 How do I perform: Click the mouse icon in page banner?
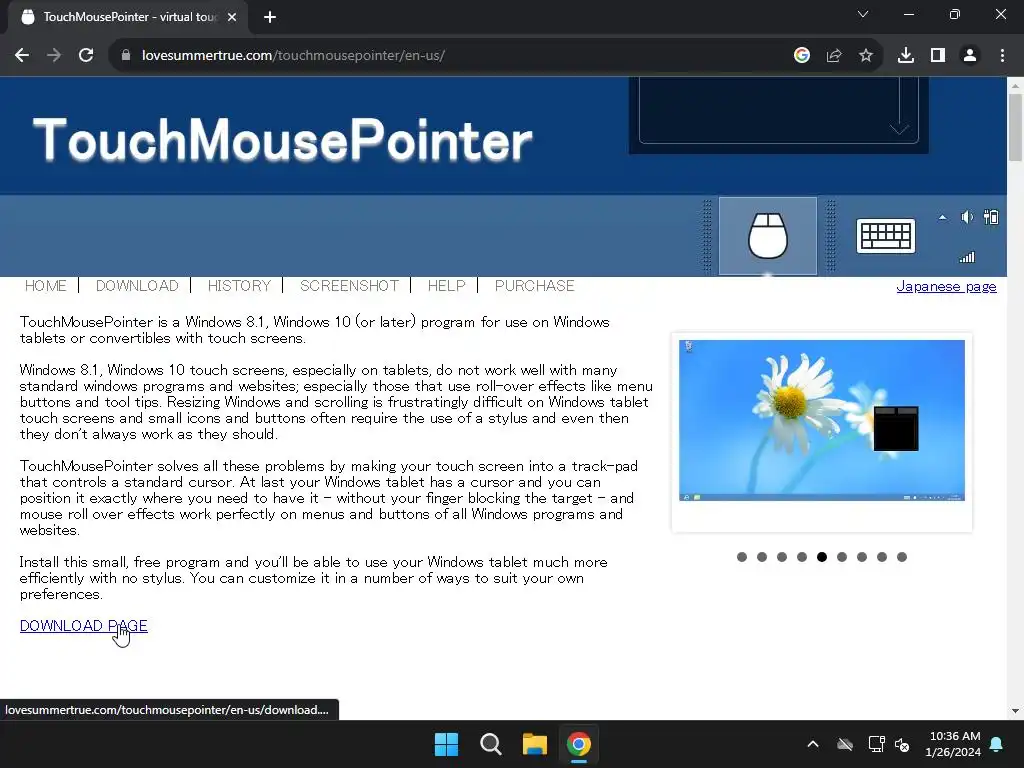click(767, 236)
